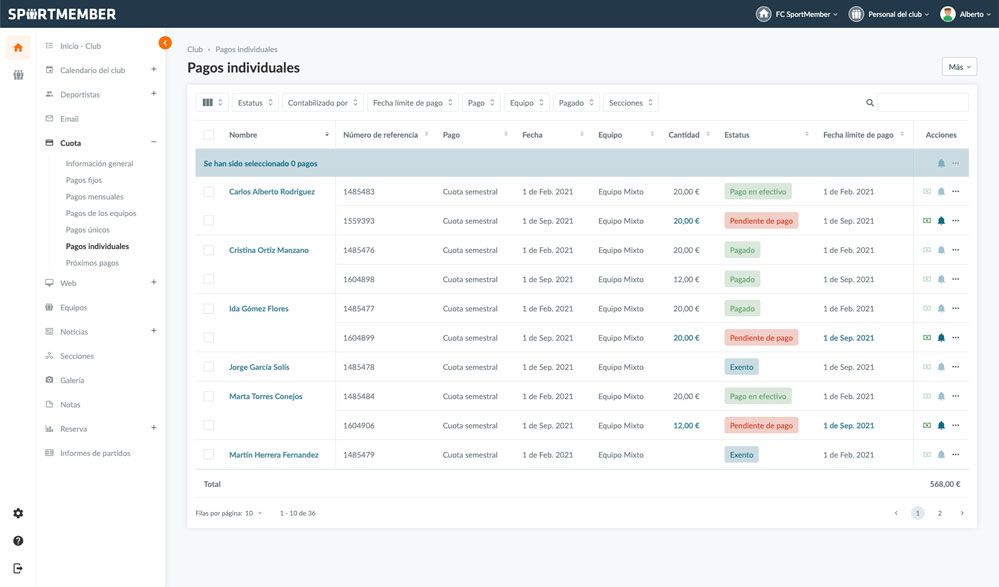
Task: Tick checkbox for payment 1604898 row
Action: (209, 279)
